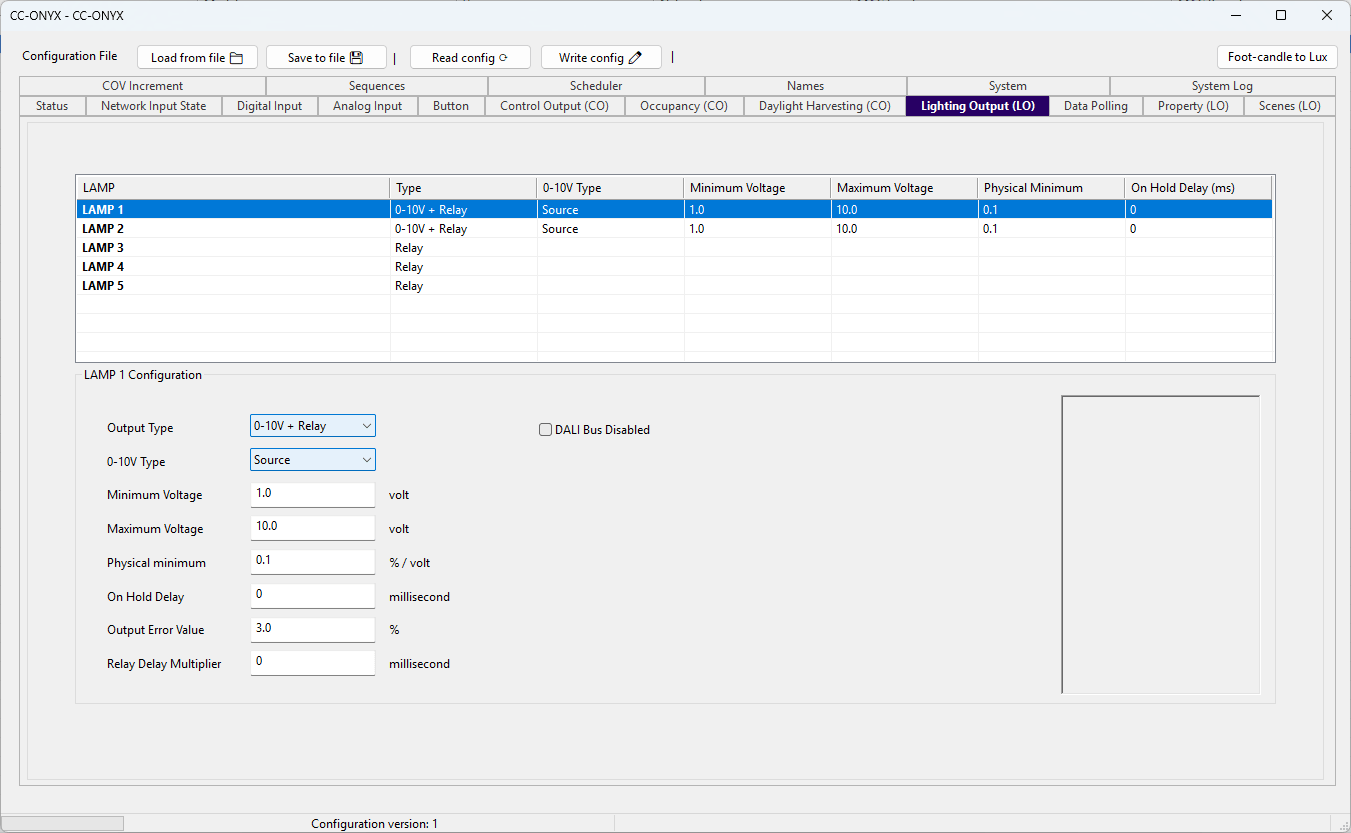1351x833 pixels.
Task: Click the Foot-candle to Lux button
Action: 1277,57
